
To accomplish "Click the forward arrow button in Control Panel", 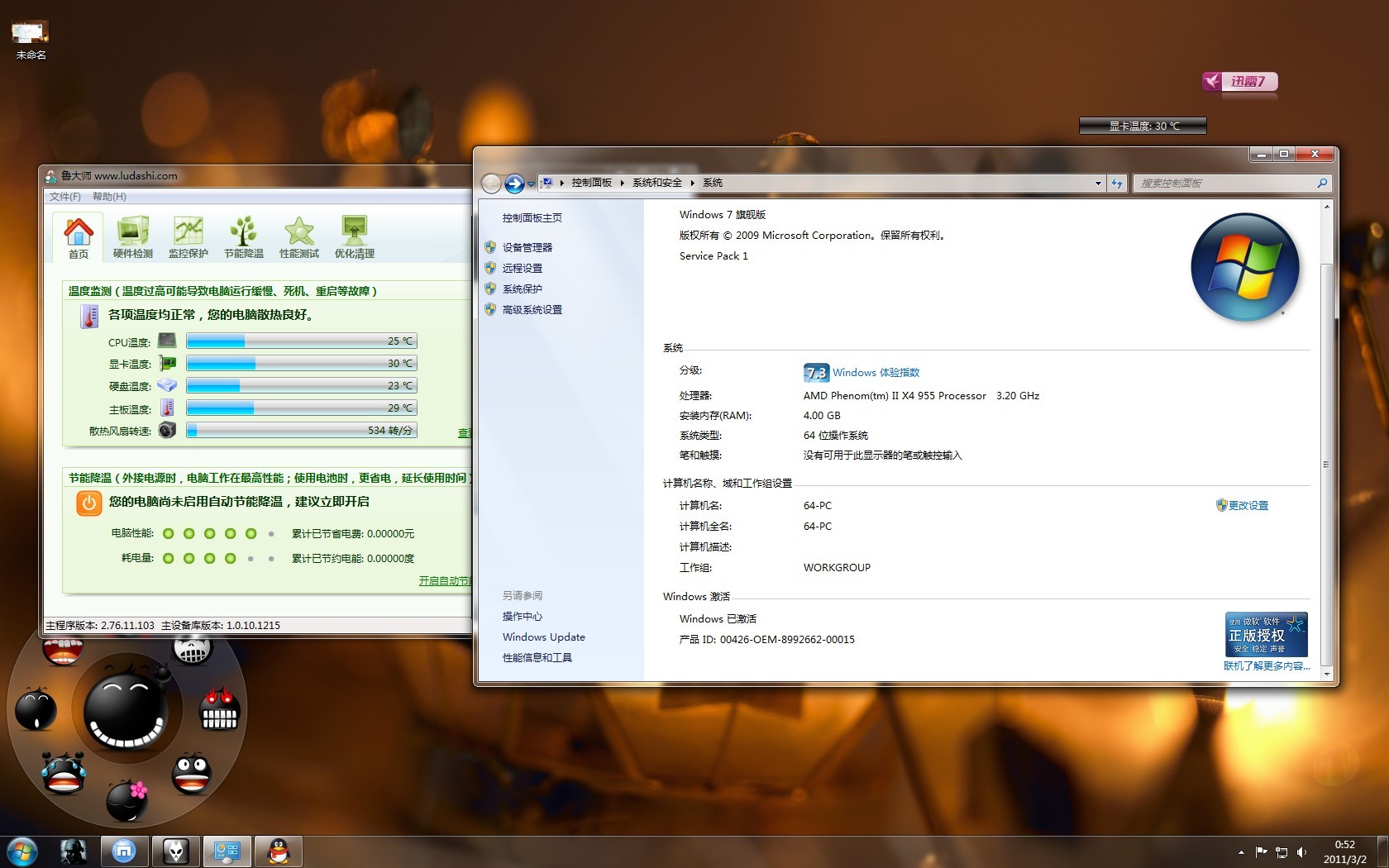I will (x=514, y=184).
